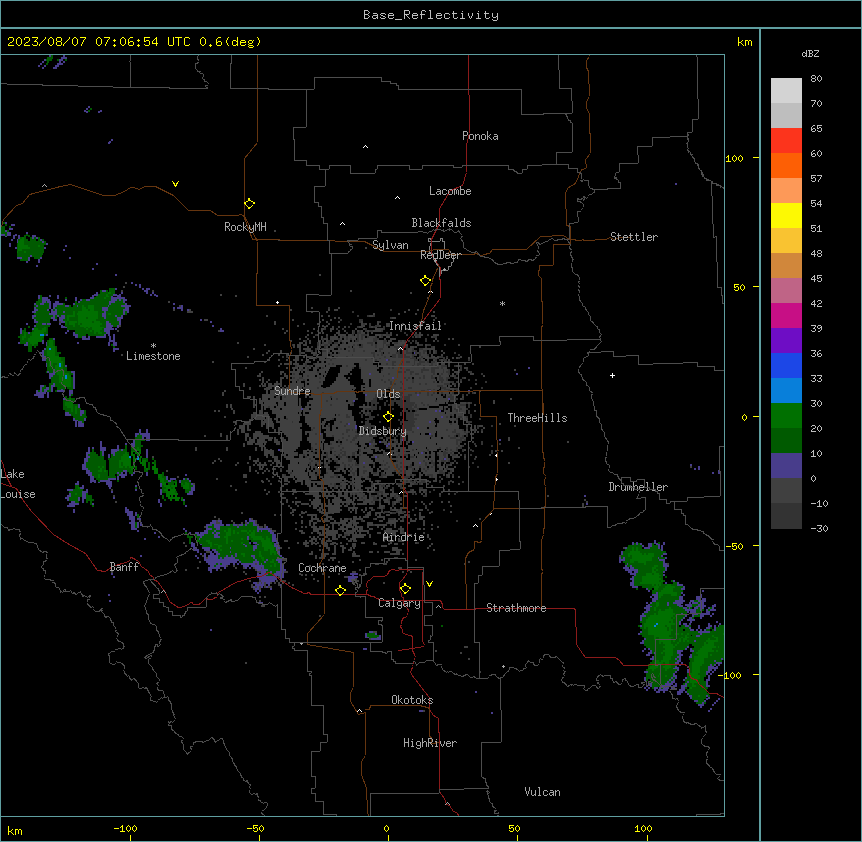The height and width of the screenshot is (842, 862).
Task: Click the Sylvan label on the map
Action: [390, 245]
